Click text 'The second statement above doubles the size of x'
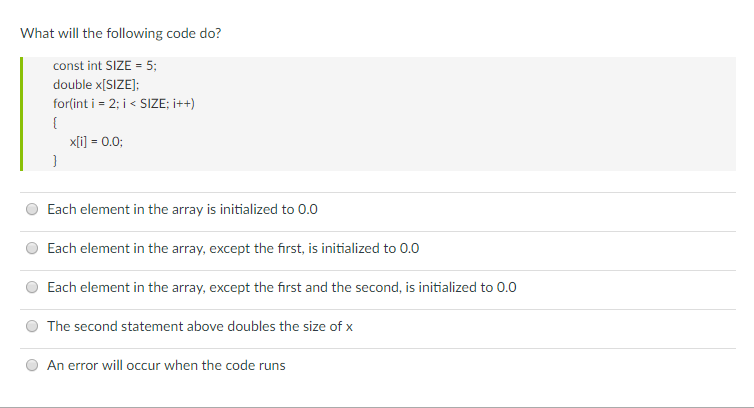 point(200,327)
